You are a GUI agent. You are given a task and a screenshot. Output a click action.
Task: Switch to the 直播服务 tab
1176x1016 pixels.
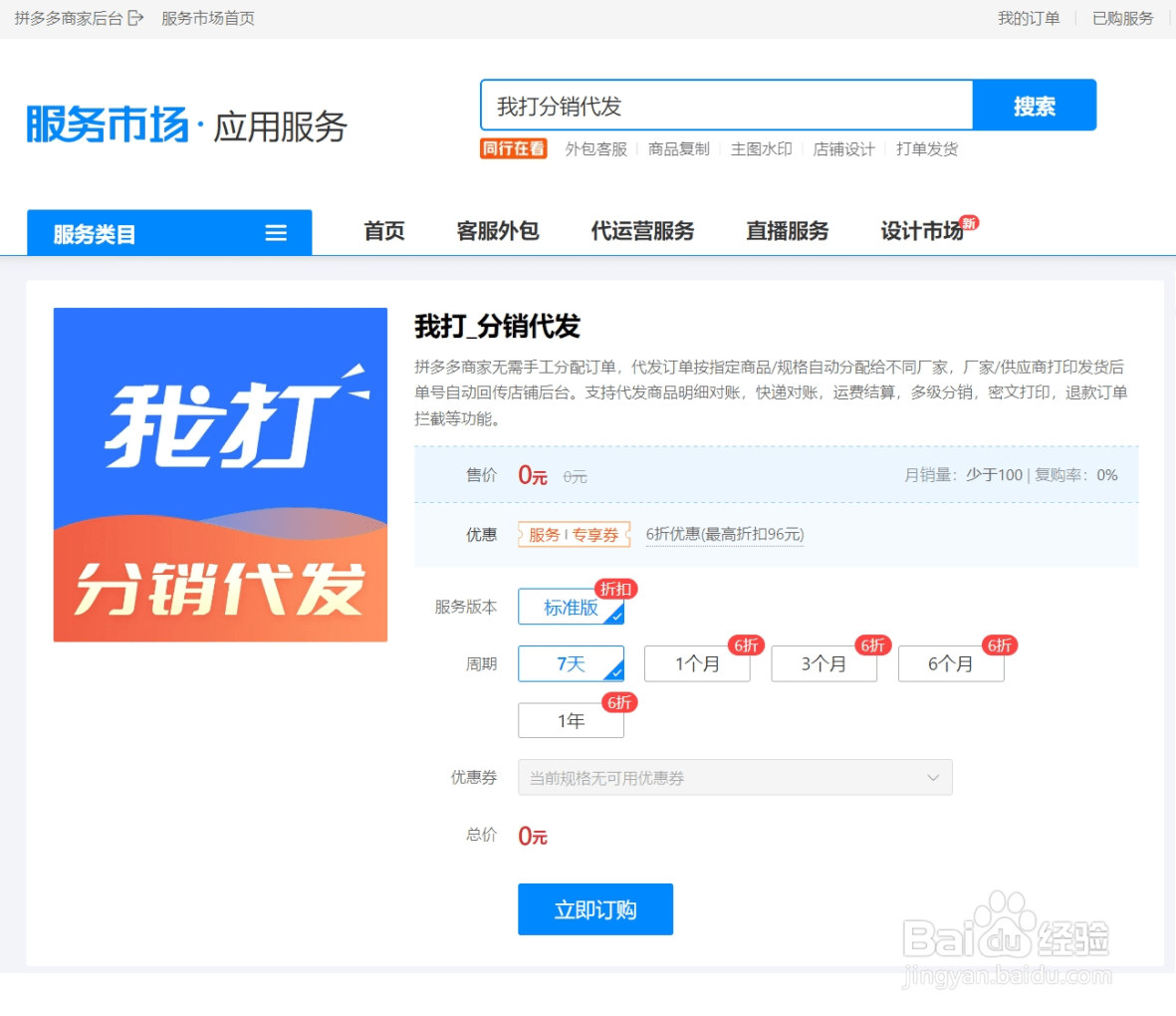tap(788, 231)
